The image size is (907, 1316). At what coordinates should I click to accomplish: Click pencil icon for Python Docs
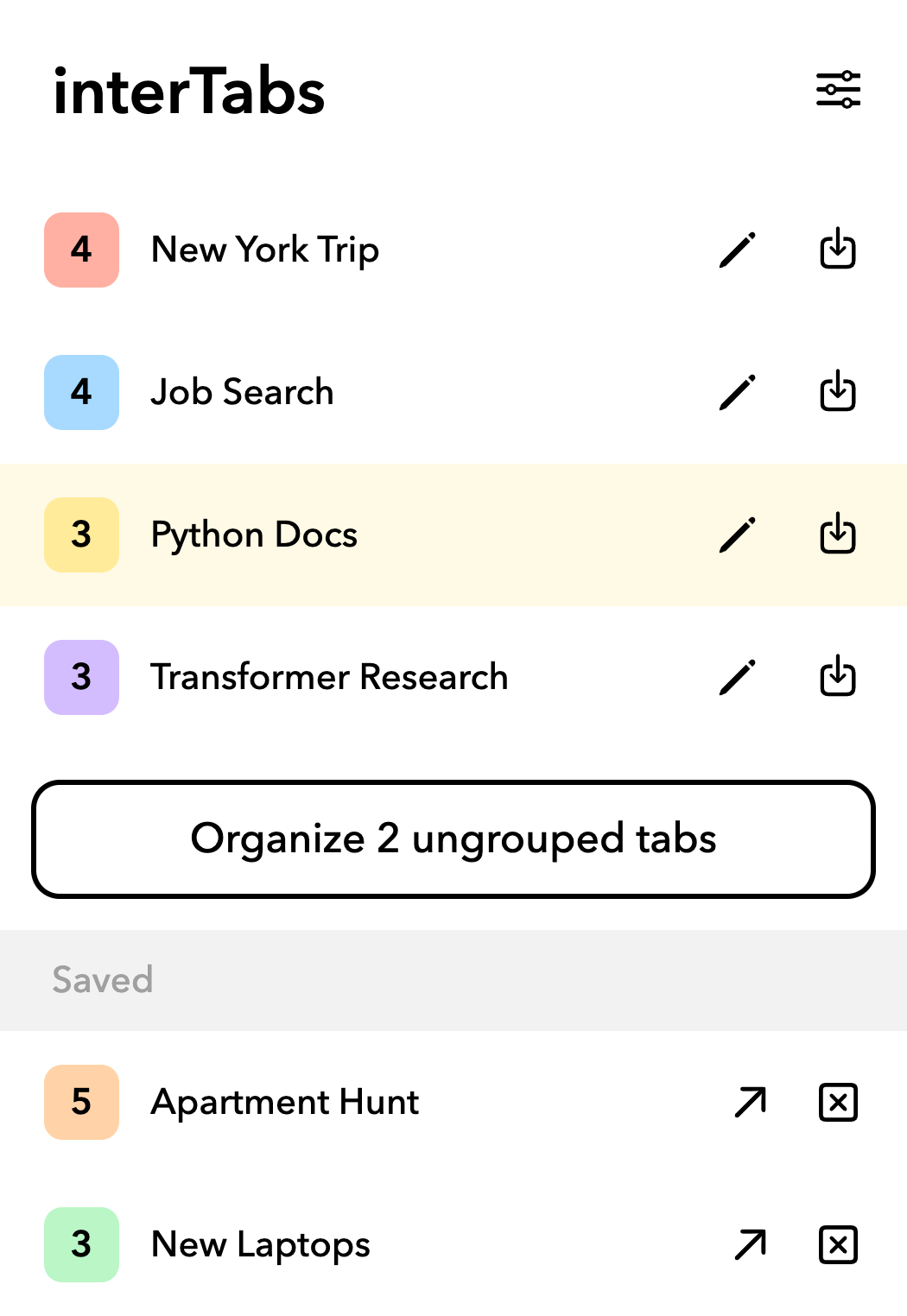point(738,535)
